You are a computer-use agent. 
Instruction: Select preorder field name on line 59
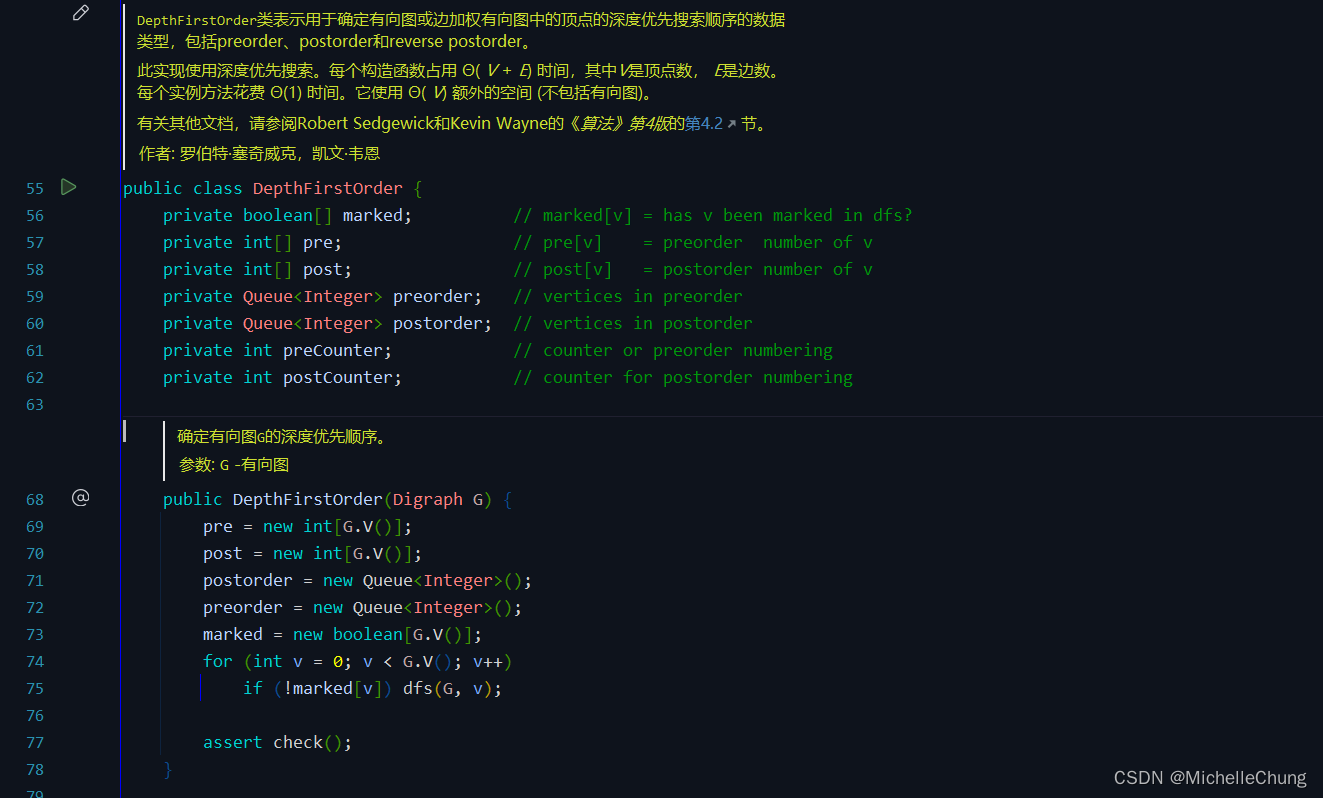click(x=433, y=296)
